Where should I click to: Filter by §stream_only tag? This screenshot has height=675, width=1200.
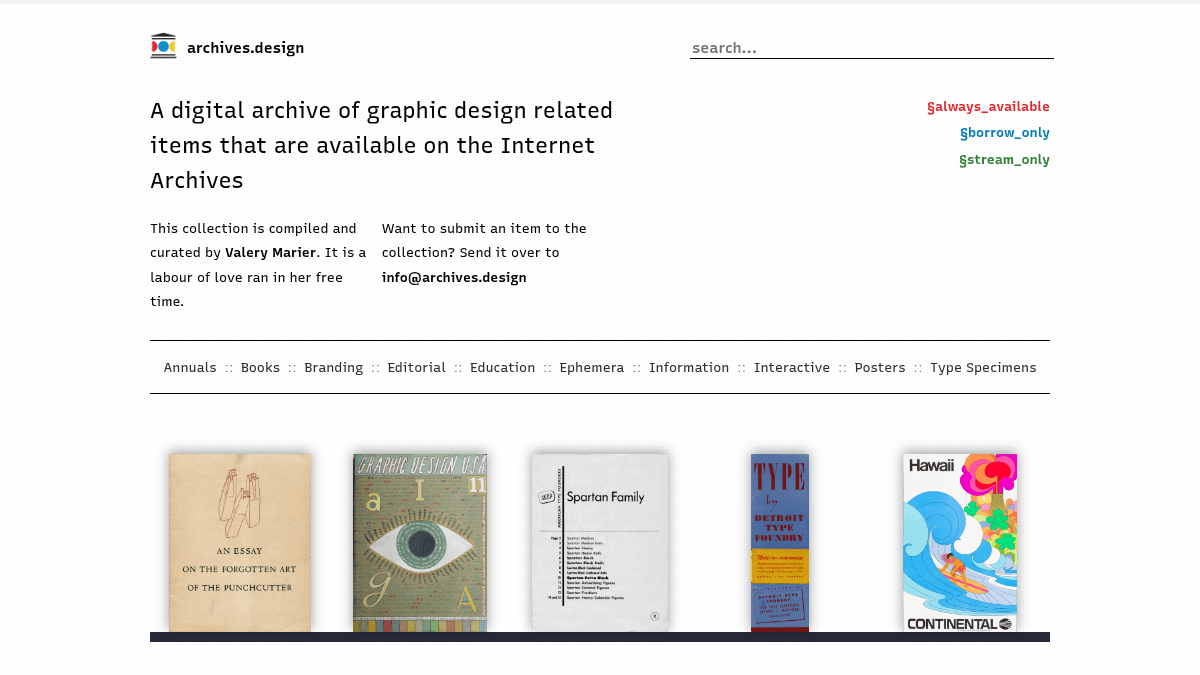pos(1004,160)
